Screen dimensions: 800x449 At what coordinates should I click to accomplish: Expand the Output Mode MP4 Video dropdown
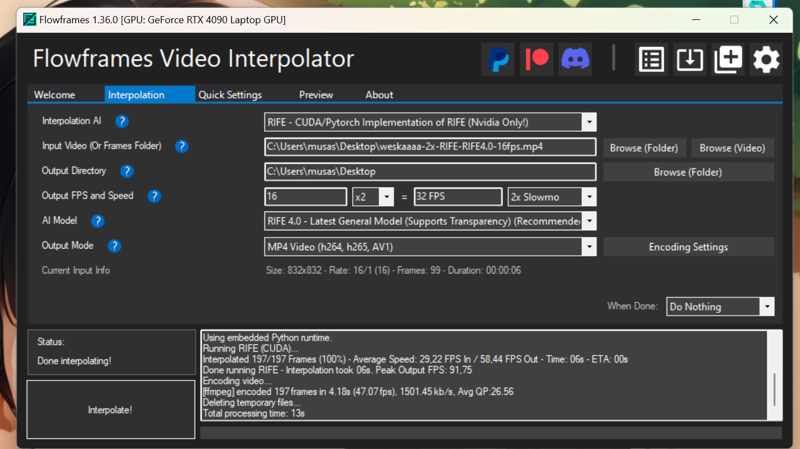(589, 247)
